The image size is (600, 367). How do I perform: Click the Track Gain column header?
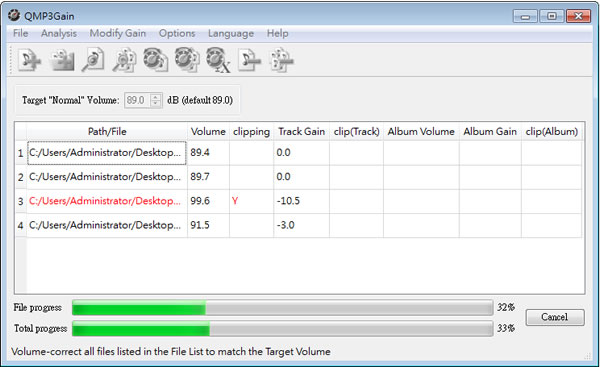(302, 132)
